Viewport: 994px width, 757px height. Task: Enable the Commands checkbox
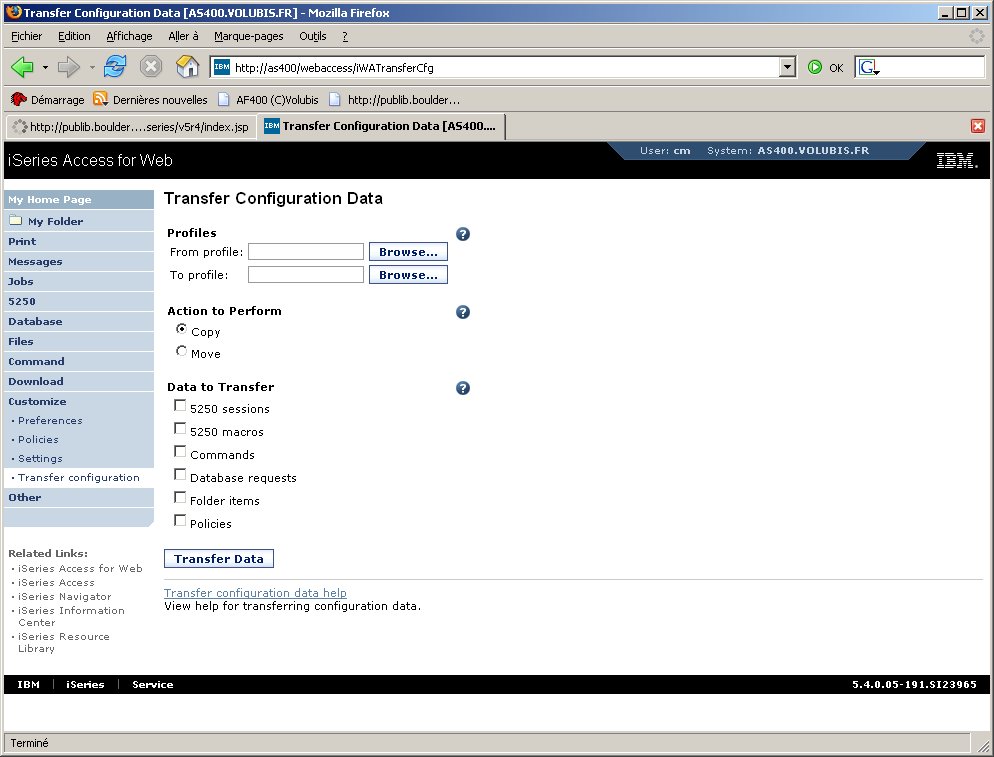(180, 451)
